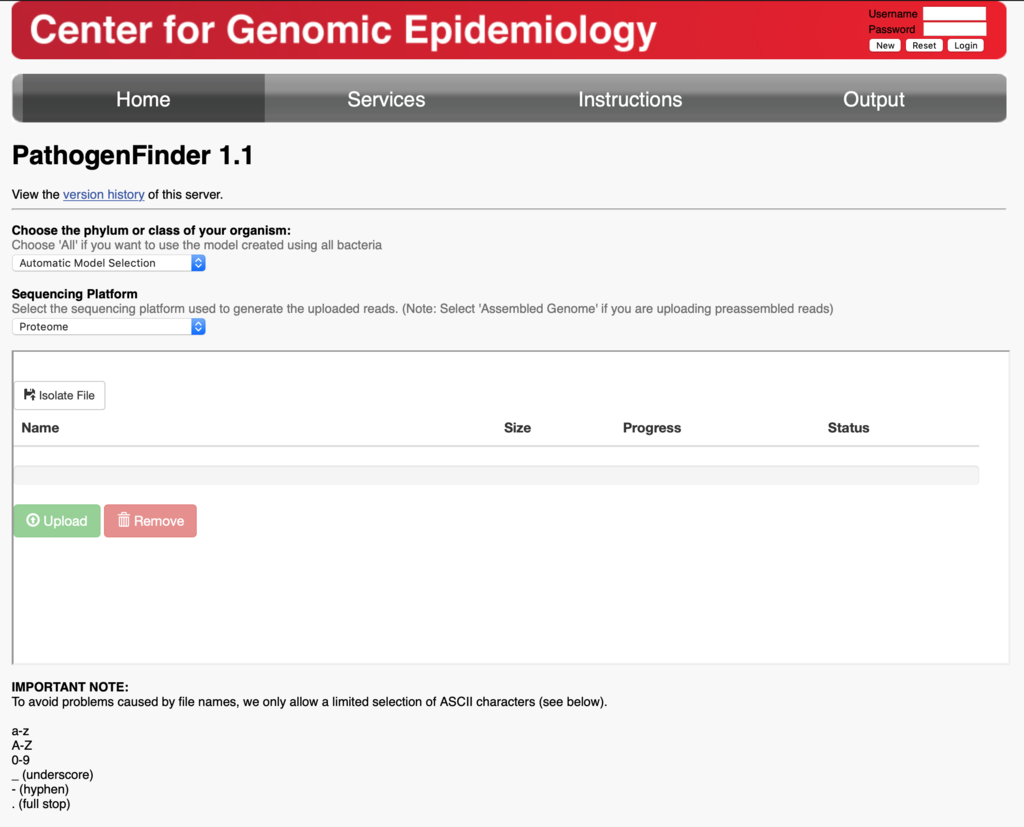Screen dimensions: 1024x827
Task: Click the Upload arrow circle icon
Action: [x=33, y=520]
